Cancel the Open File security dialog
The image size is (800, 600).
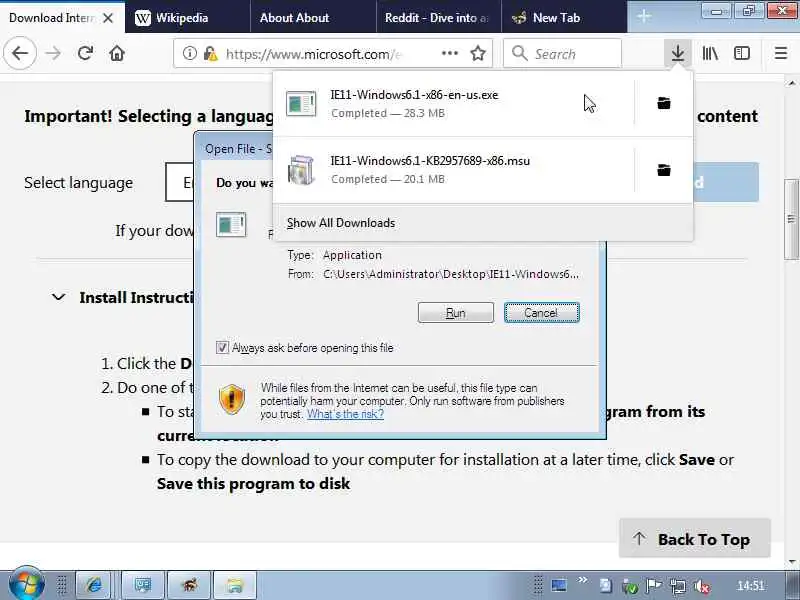pos(542,313)
